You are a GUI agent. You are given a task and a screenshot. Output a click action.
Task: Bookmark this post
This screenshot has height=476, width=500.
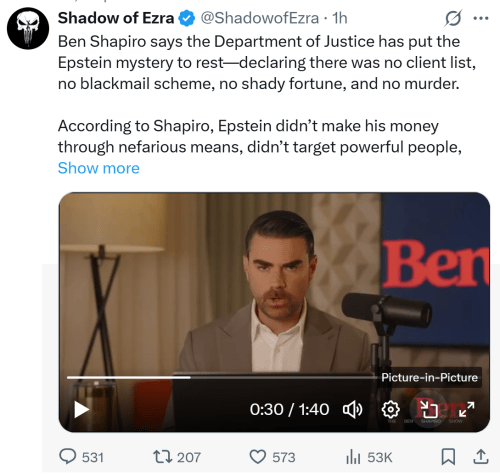click(x=448, y=457)
